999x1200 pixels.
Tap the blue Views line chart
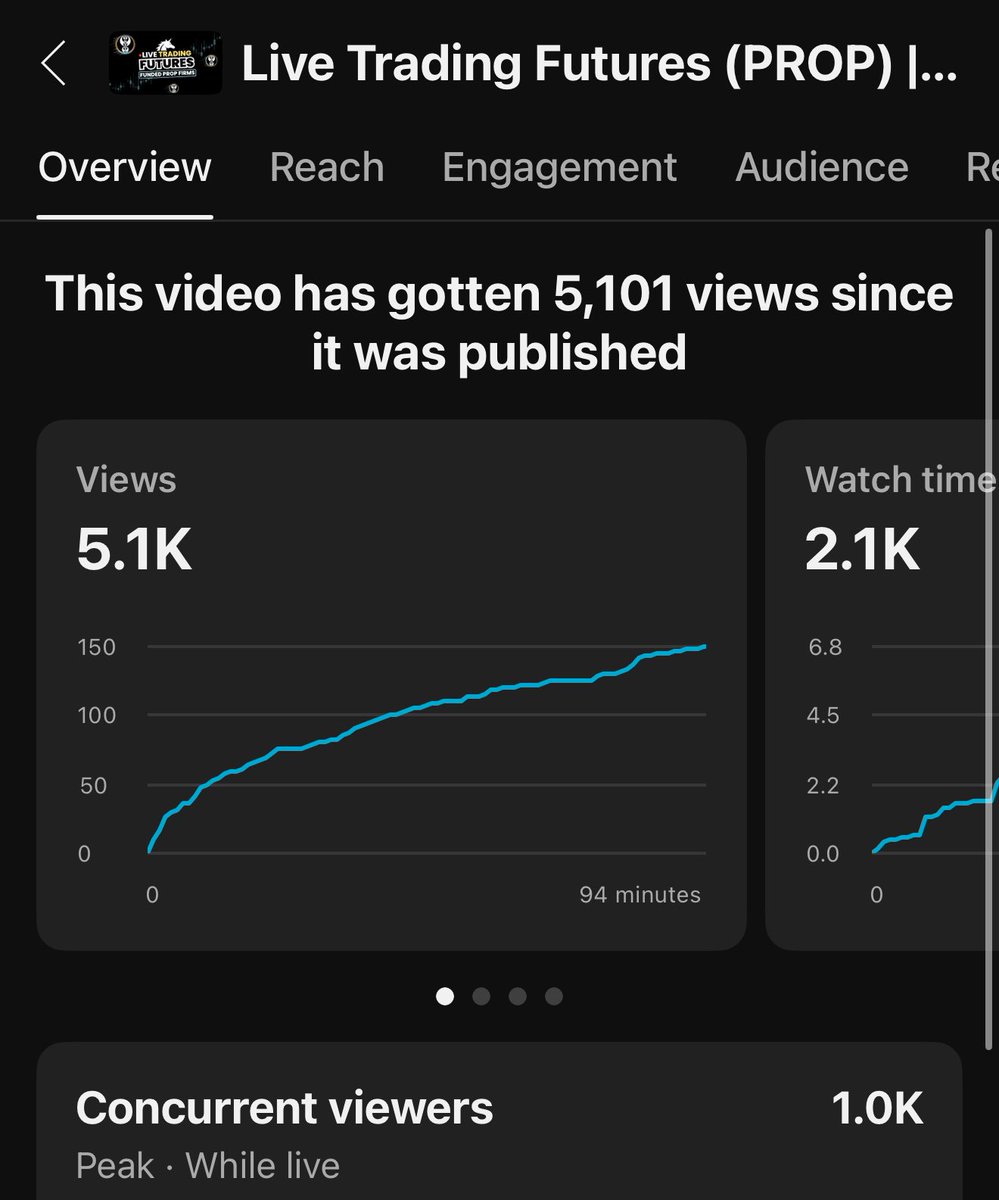point(427,750)
